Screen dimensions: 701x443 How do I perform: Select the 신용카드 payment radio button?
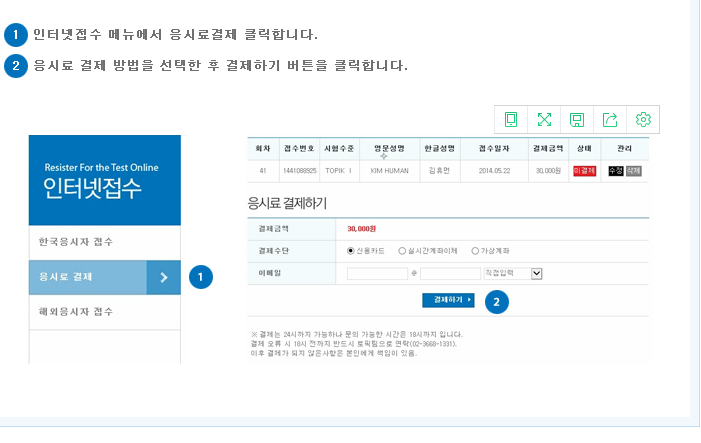tap(351, 250)
